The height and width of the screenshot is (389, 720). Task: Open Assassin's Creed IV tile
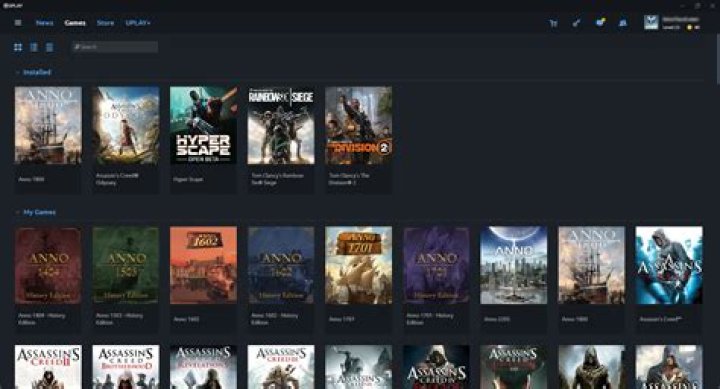(436, 367)
